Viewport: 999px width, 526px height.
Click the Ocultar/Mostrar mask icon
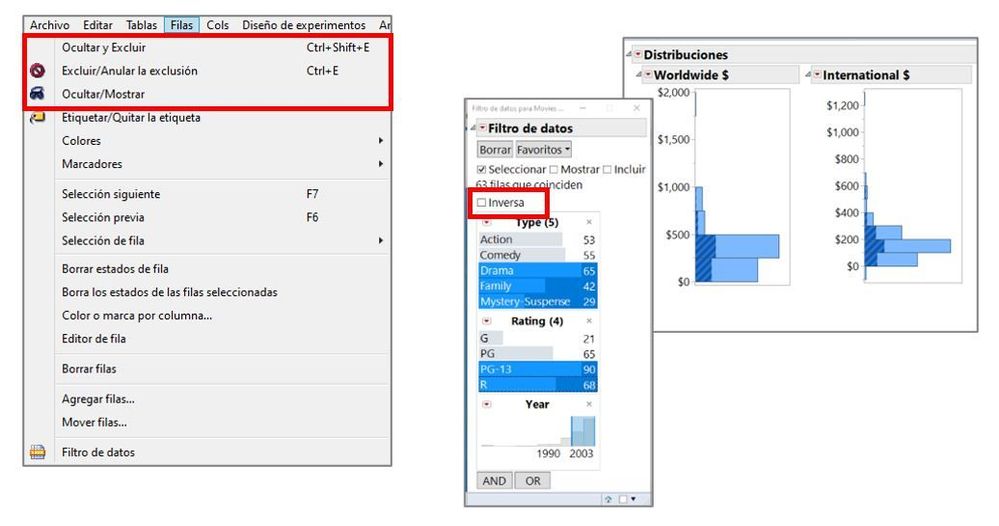click(x=38, y=94)
